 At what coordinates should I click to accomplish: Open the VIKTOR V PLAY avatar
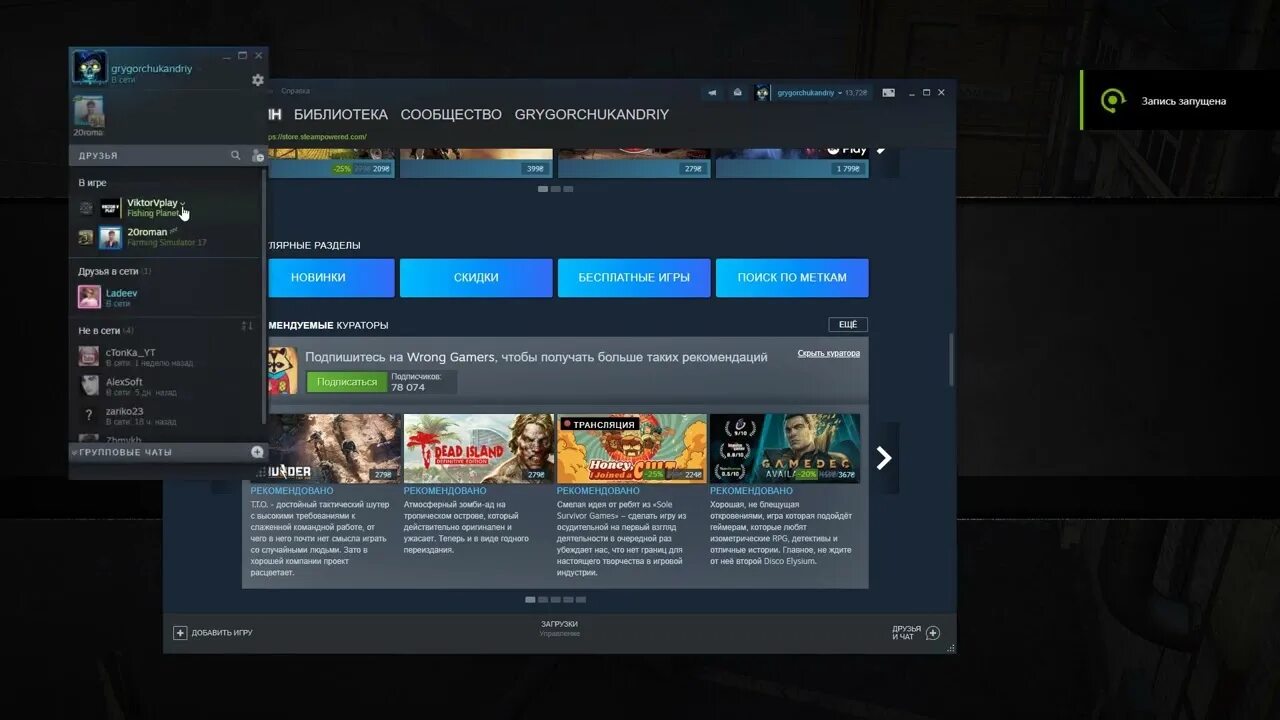(x=110, y=208)
